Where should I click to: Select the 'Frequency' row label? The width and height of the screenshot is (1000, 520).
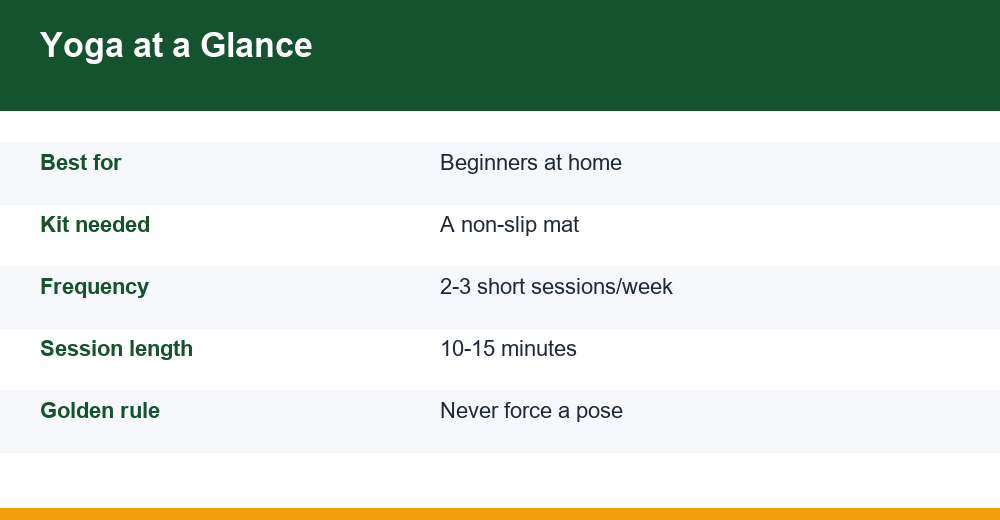pyautogui.click(x=94, y=287)
